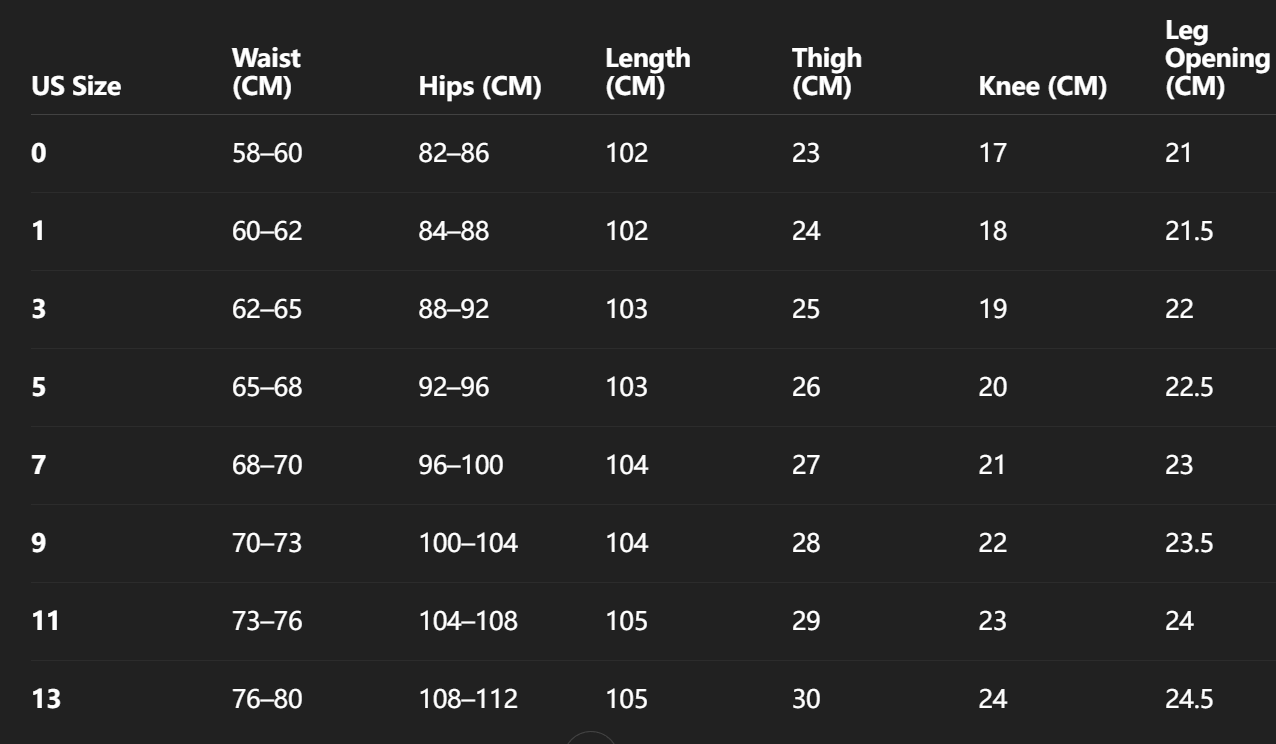This screenshot has height=744, width=1276.
Task: Click the partially visible circular button below the table
Action: [x=592, y=738]
